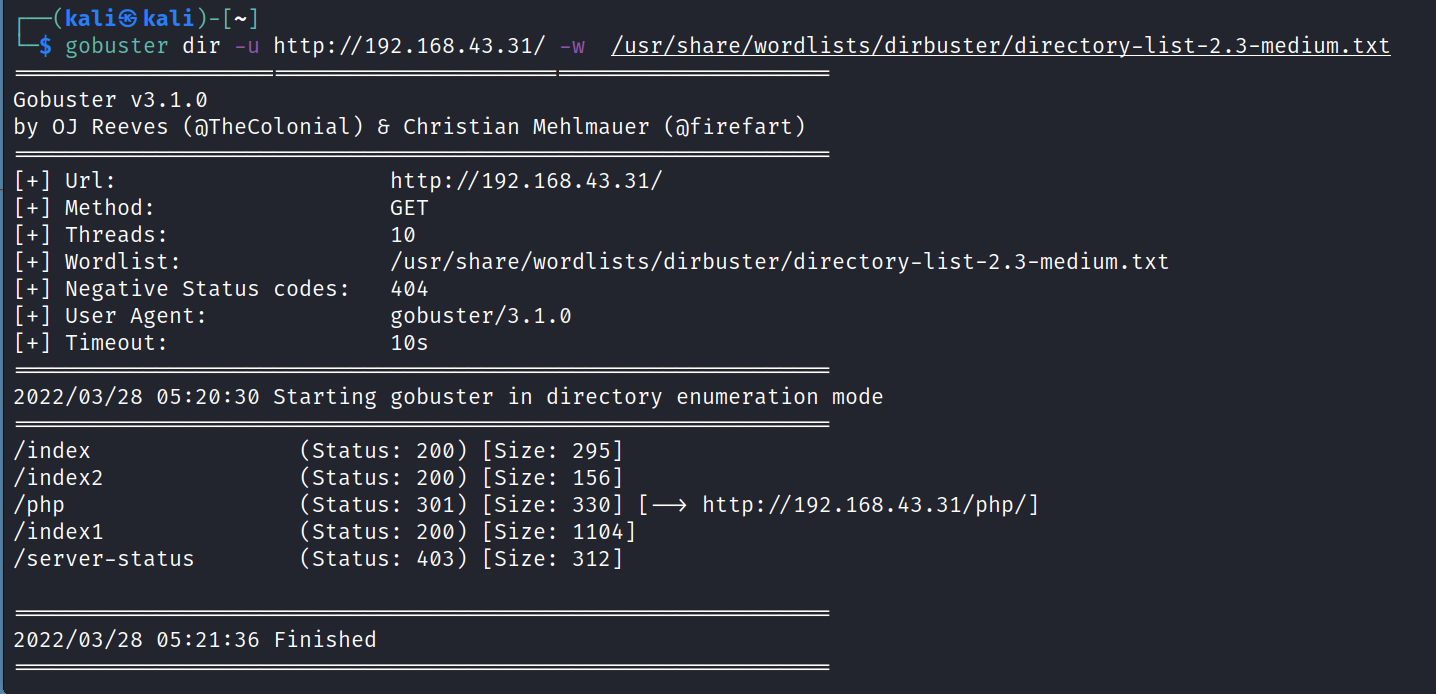This screenshot has height=694, width=1436.
Task: Click the Size: 1104 value
Action: click(x=559, y=532)
